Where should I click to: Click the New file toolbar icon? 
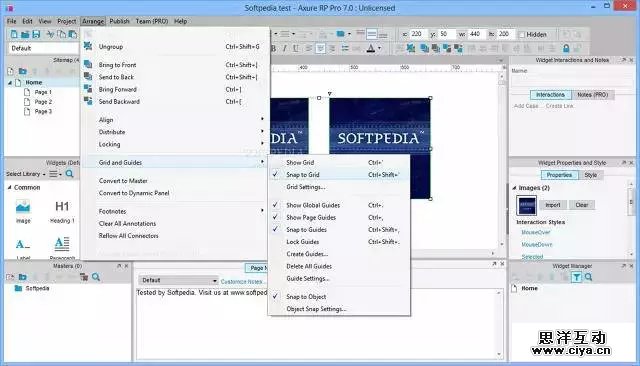pyautogui.click(x=14, y=34)
